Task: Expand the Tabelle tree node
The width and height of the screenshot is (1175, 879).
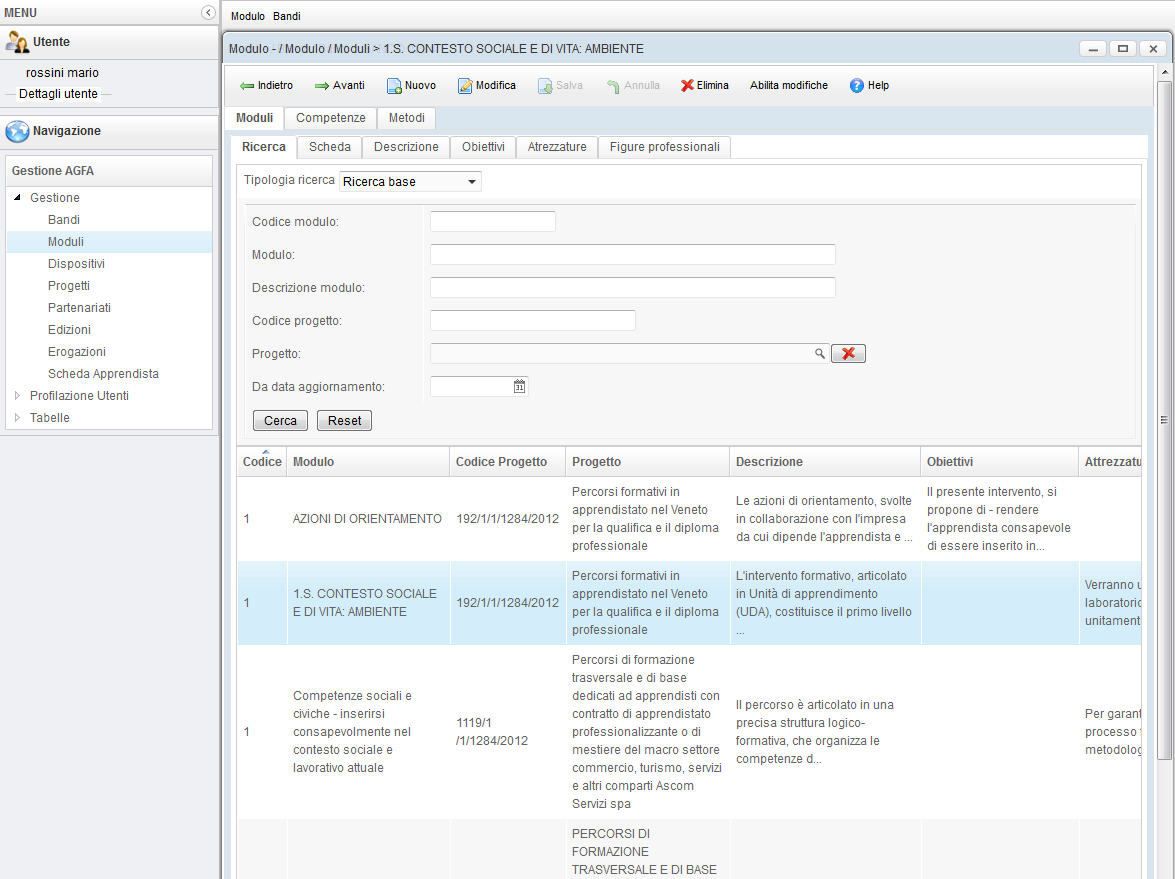Action: 17,418
